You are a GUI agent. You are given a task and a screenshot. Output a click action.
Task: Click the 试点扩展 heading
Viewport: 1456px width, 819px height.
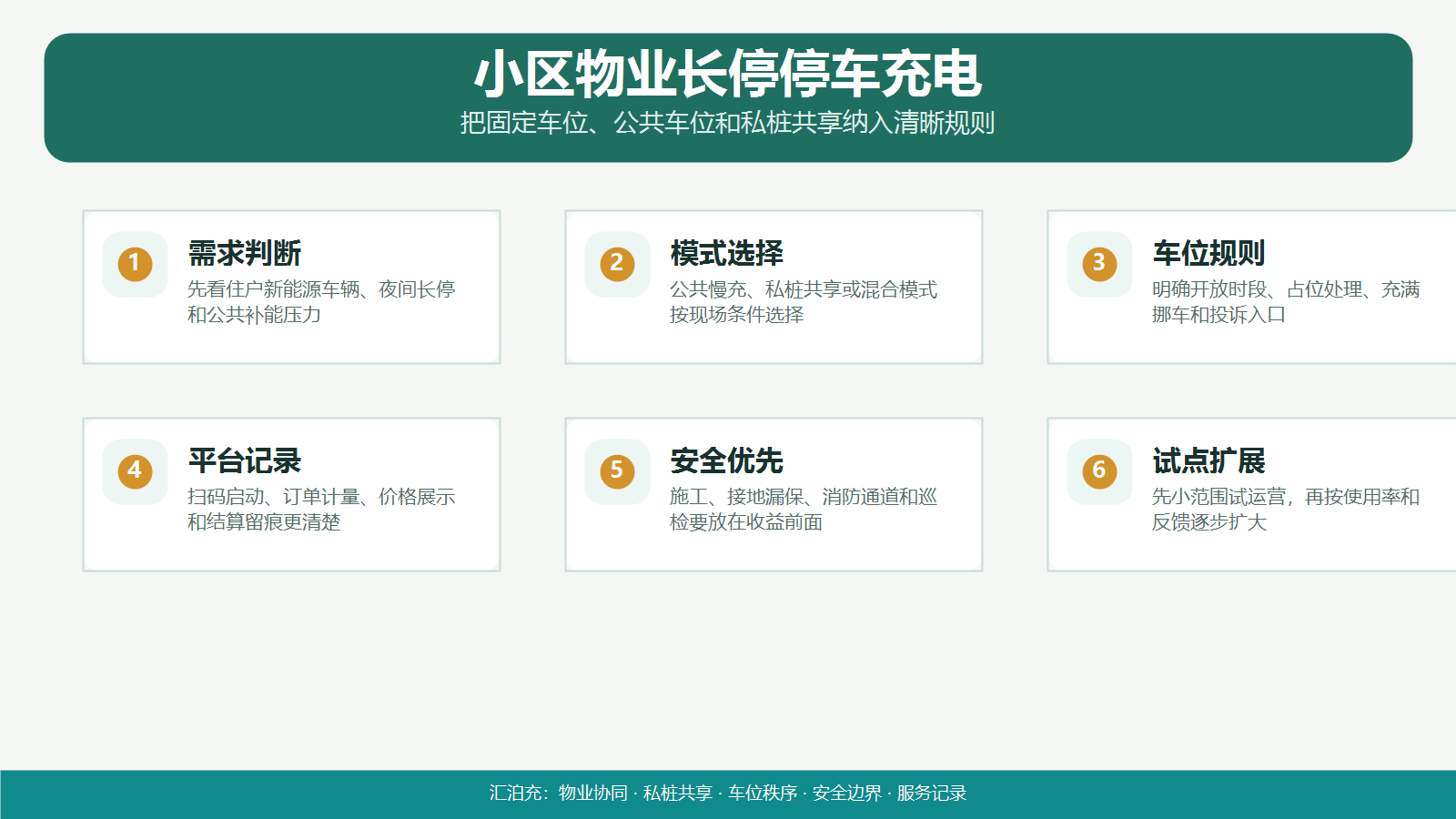coord(1208,460)
